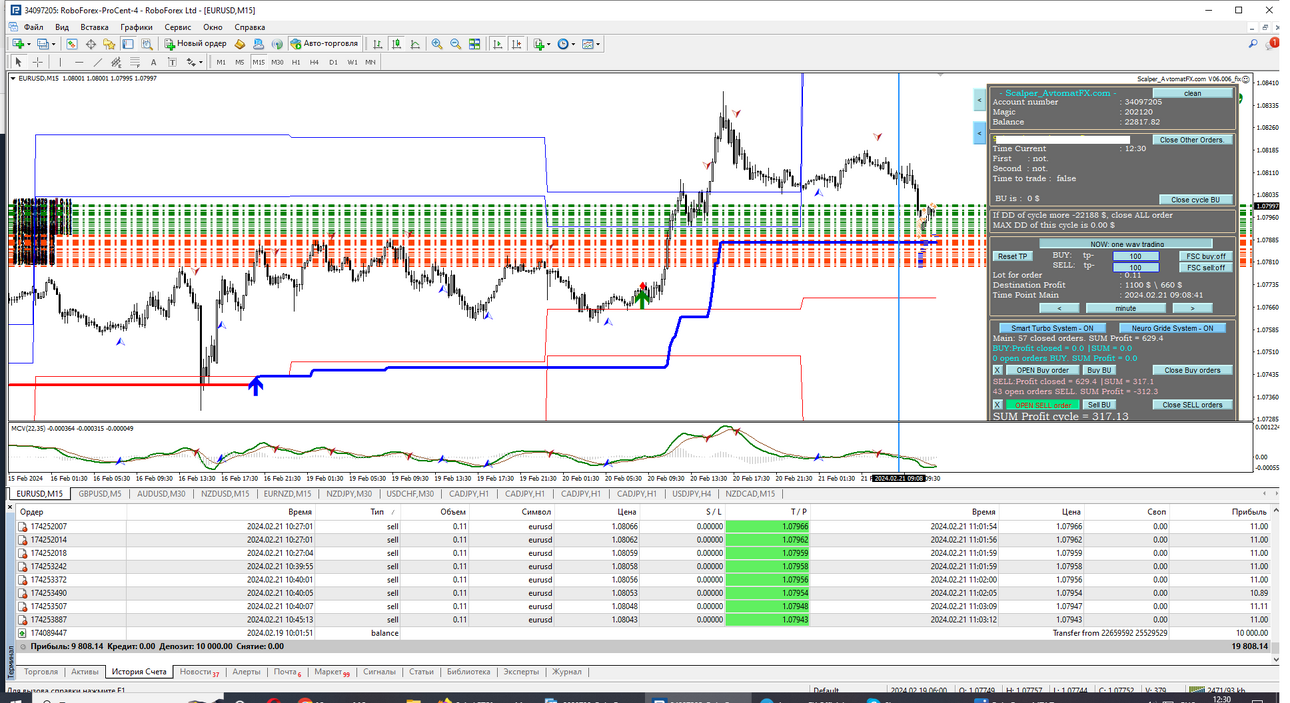
Task: Open the Navigator star-folder icon
Action: tap(109, 44)
